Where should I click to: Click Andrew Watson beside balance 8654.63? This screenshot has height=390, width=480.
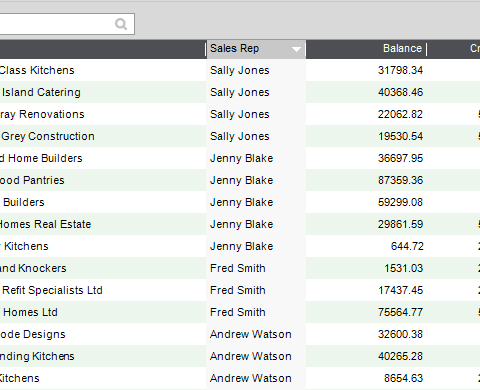[x=251, y=378]
